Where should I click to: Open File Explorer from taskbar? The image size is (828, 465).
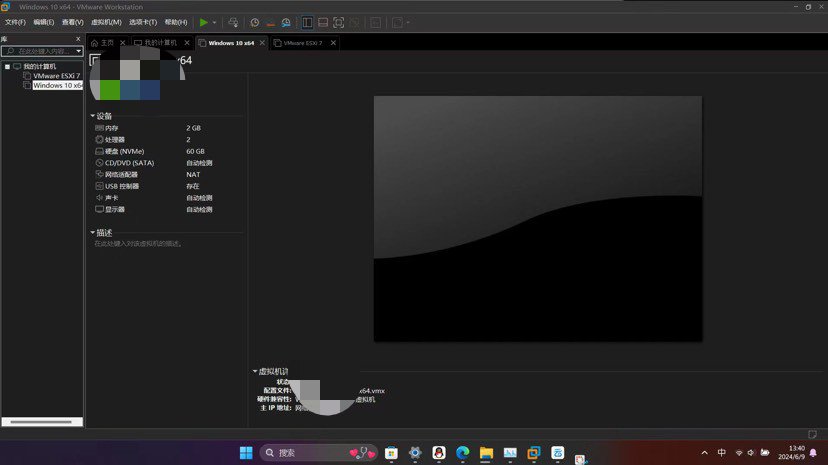pyautogui.click(x=486, y=453)
